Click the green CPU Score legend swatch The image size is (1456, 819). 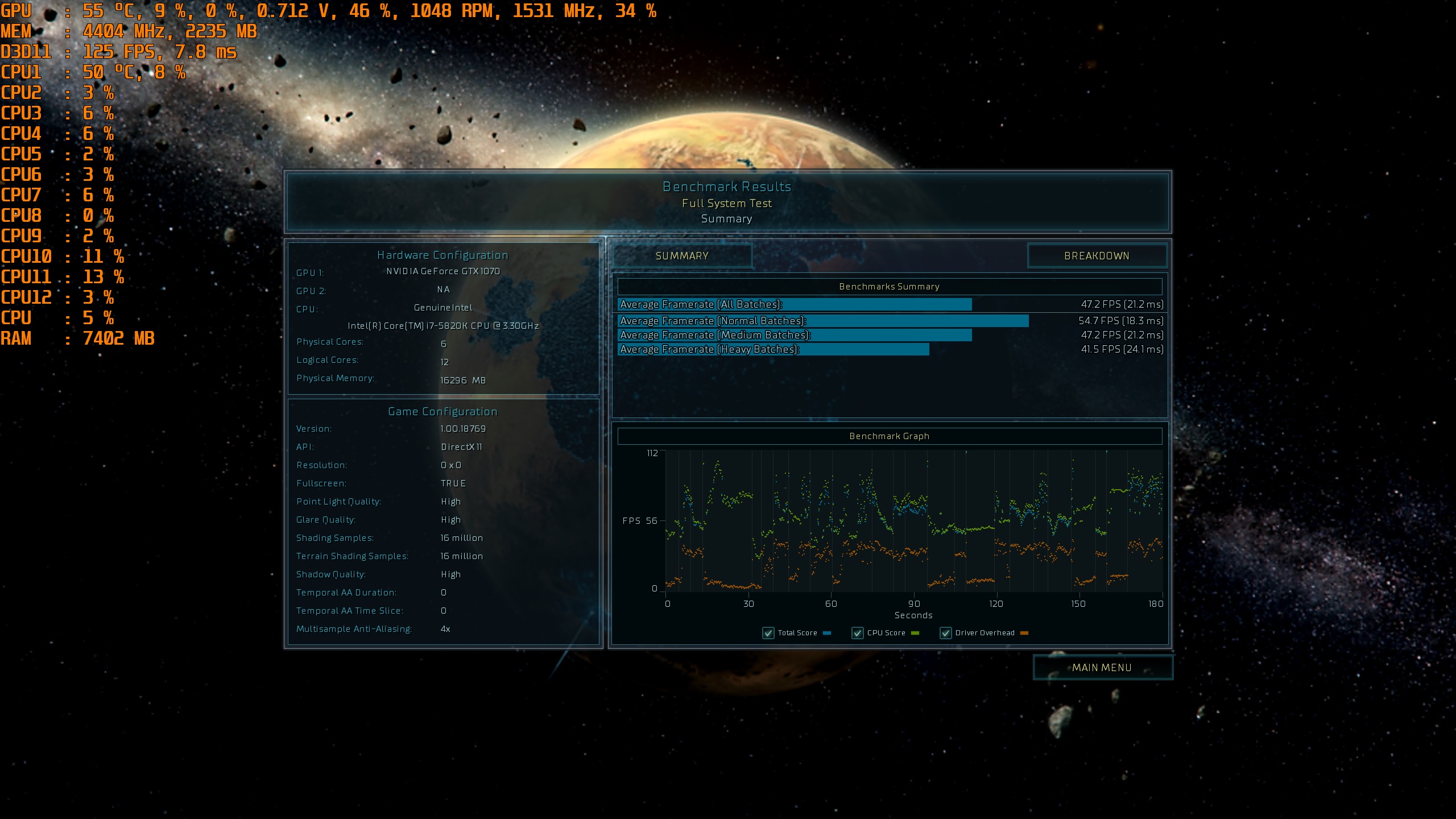(915, 633)
